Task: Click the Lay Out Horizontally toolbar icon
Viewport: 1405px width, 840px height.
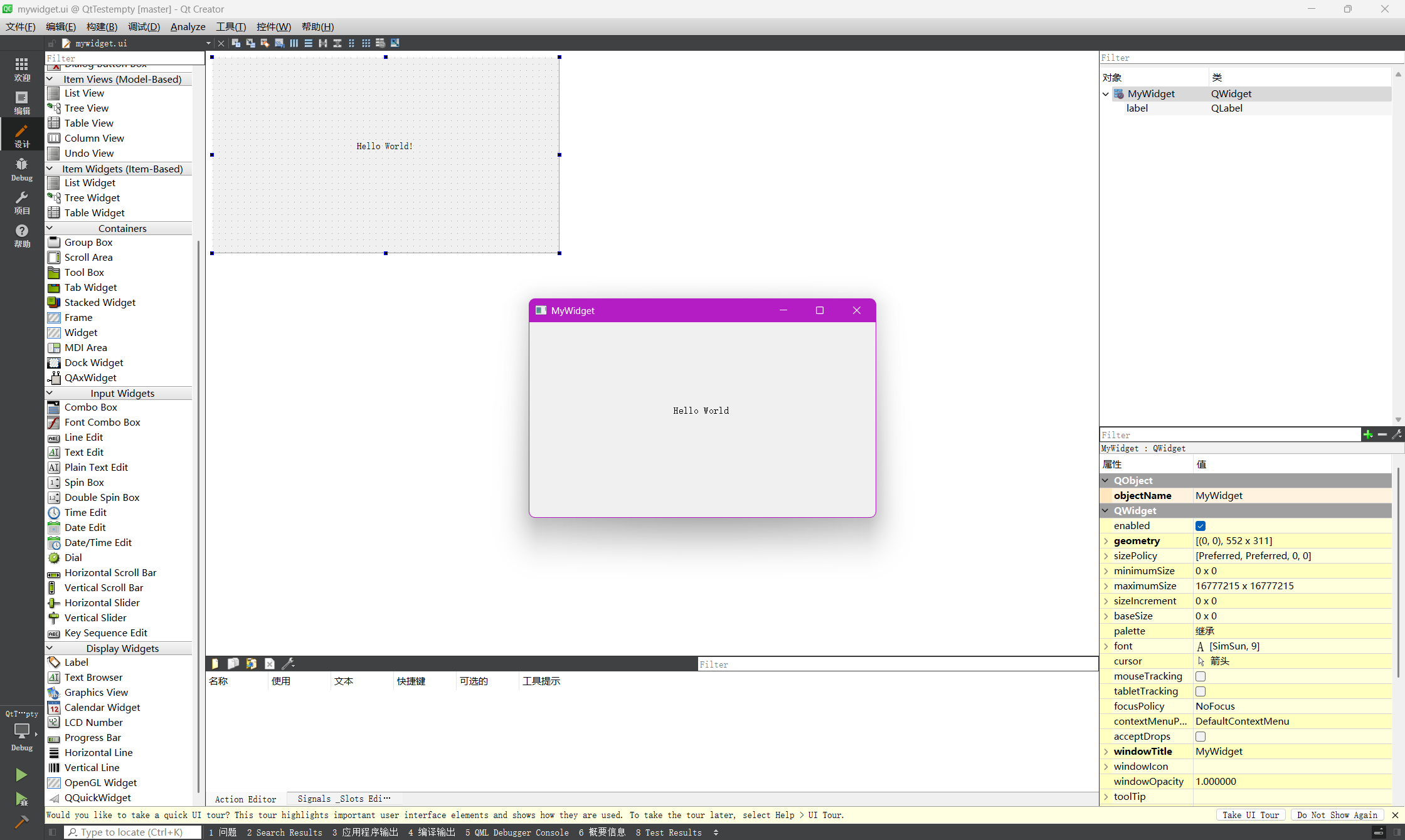Action: [x=294, y=43]
